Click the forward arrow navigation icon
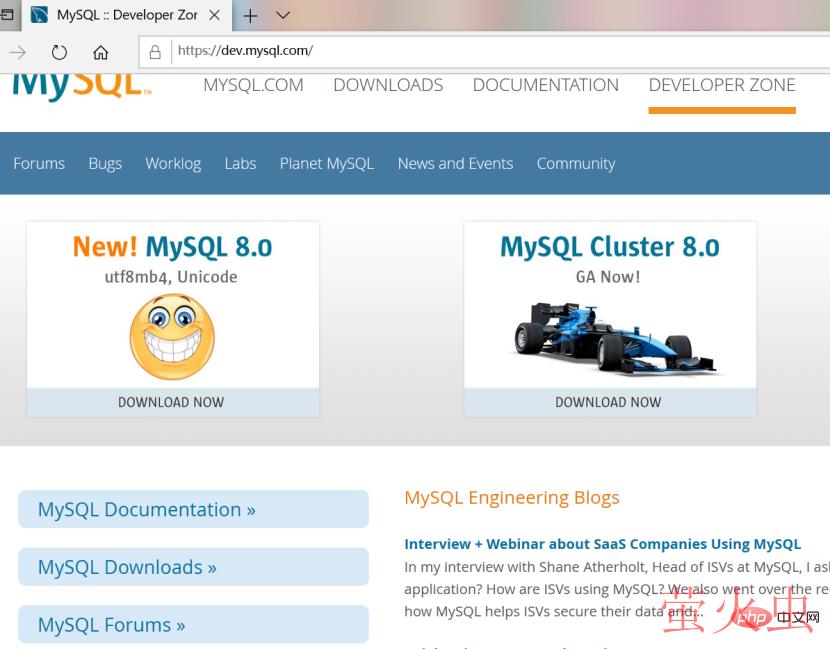This screenshot has width=830, height=650. click(x=18, y=52)
